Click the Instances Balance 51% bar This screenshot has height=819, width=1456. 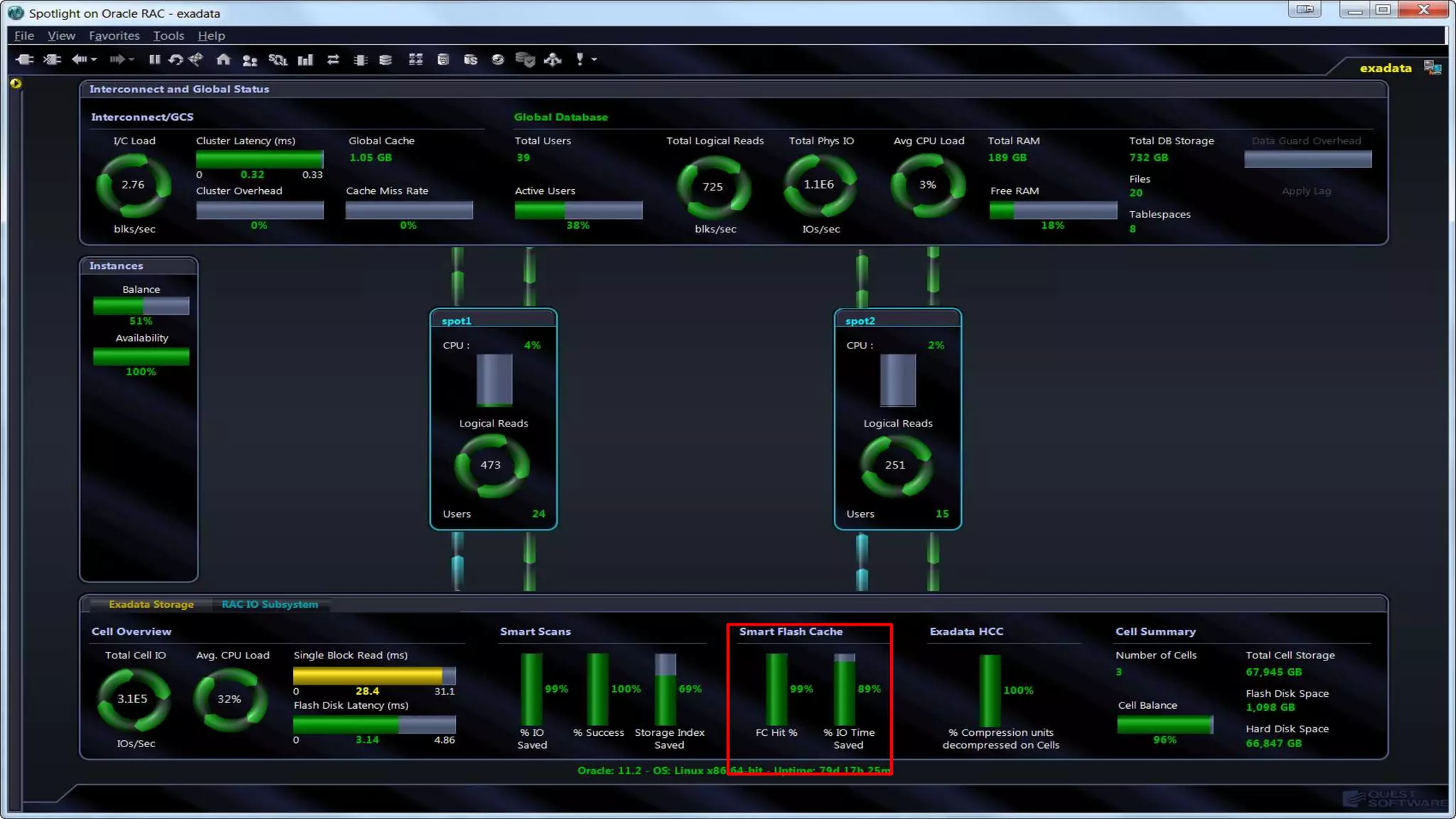pos(141,306)
